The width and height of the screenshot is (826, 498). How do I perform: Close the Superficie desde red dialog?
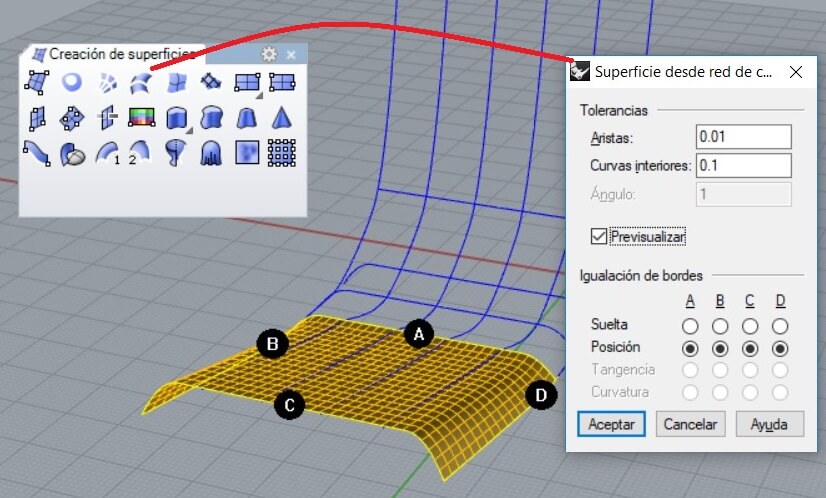(x=796, y=72)
